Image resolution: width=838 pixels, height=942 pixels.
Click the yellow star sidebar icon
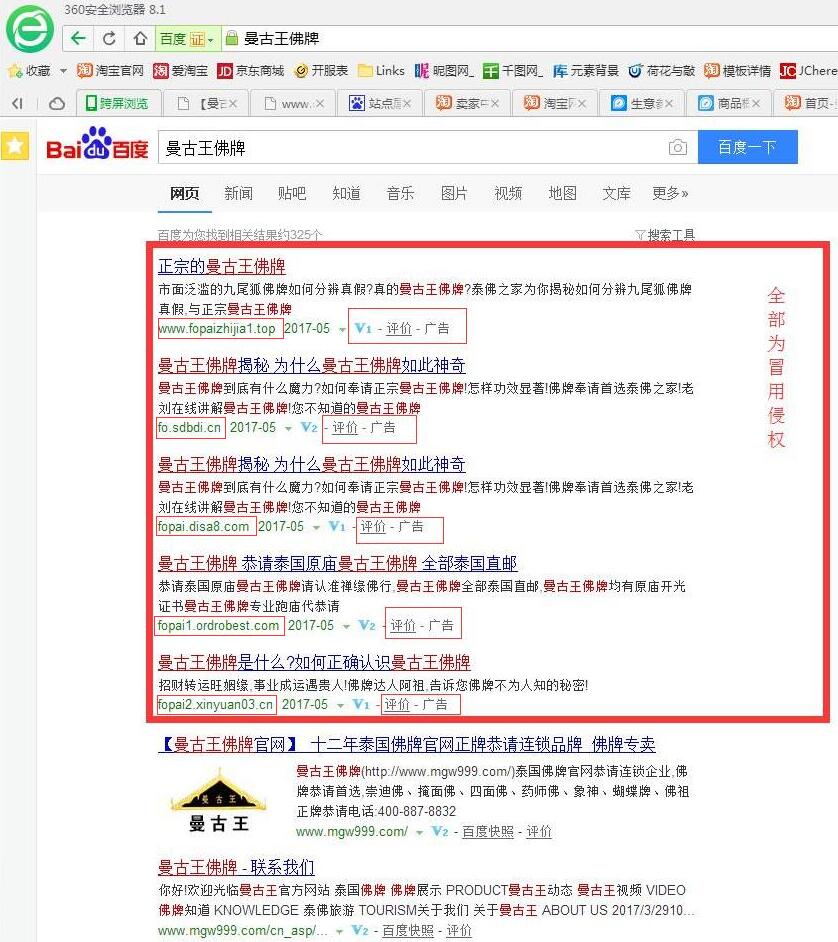[x=15, y=146]
